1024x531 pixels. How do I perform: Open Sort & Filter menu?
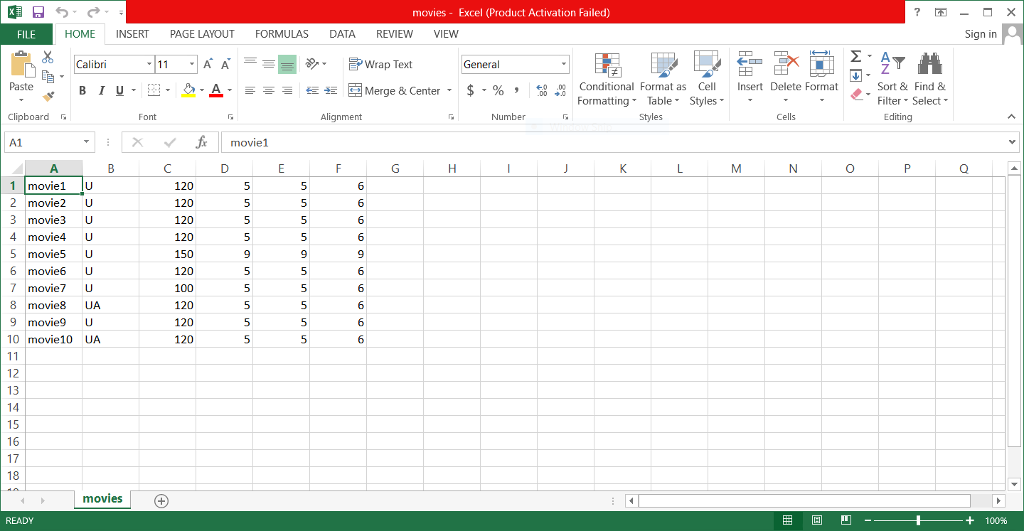892,79
